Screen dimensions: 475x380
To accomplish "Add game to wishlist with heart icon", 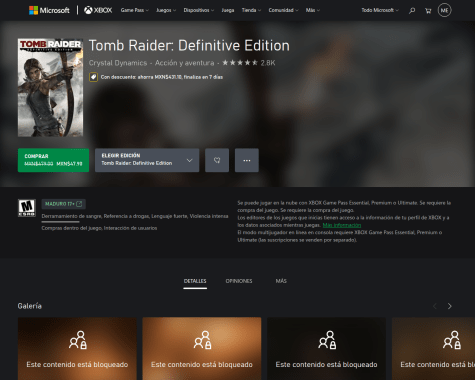I will 217,160.
